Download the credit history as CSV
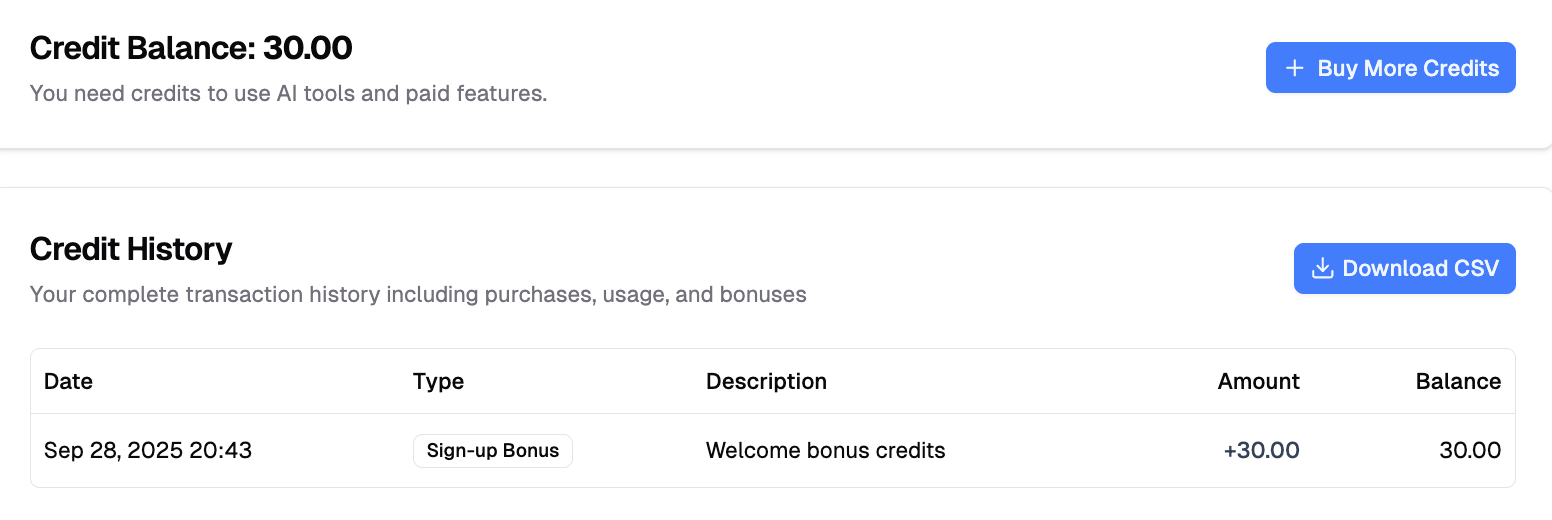 tap(1404, 268)
